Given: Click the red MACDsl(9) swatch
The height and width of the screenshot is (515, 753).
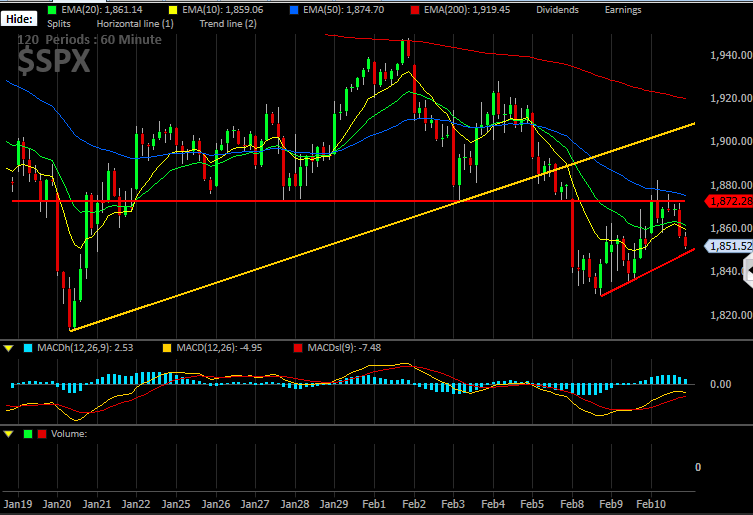Looking at the screenshot, I should [298, 348].
